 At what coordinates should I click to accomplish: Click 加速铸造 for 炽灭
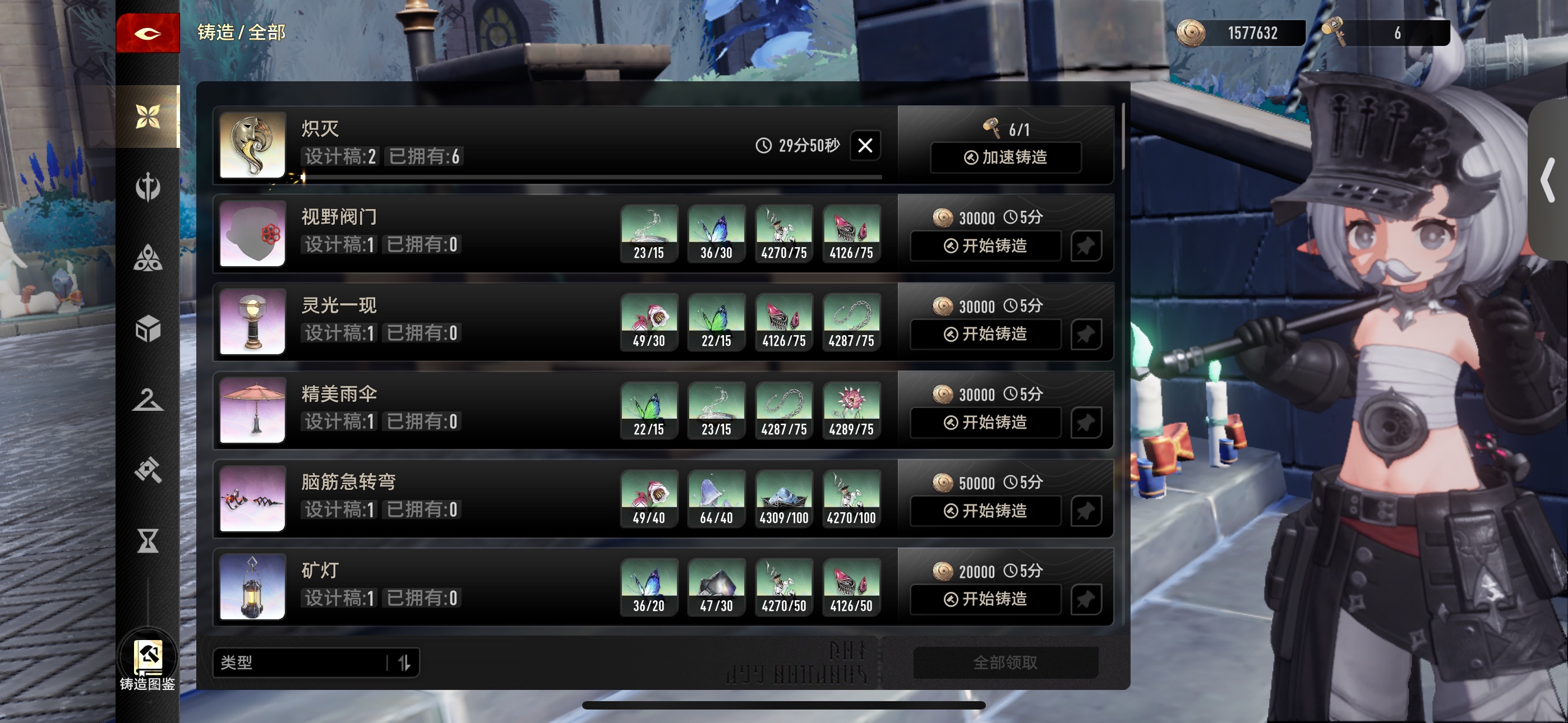pos(1006,157)
